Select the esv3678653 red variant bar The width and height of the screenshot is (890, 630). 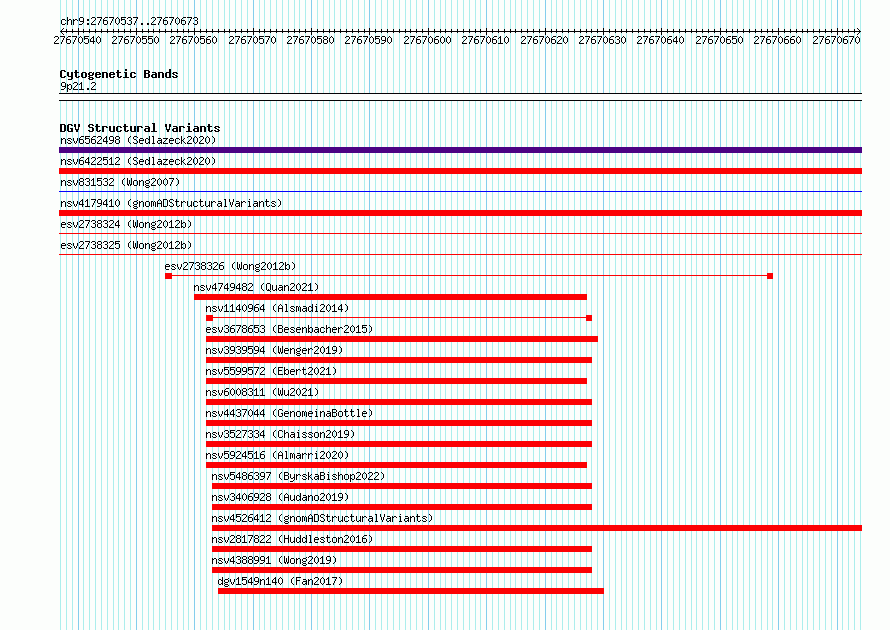click(402, 339)
